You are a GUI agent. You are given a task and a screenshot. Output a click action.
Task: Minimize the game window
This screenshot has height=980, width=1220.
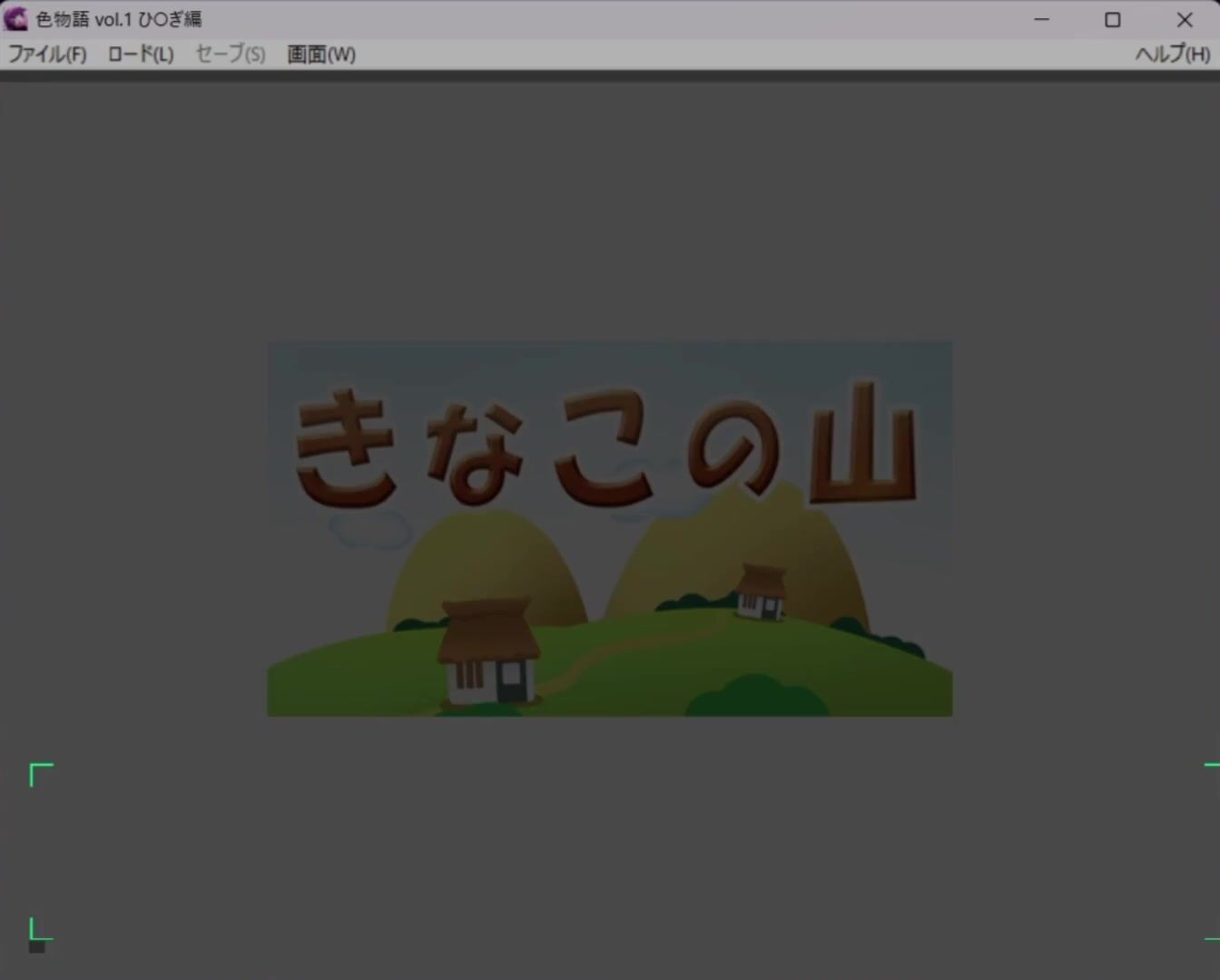click(x=1041, y=19)
